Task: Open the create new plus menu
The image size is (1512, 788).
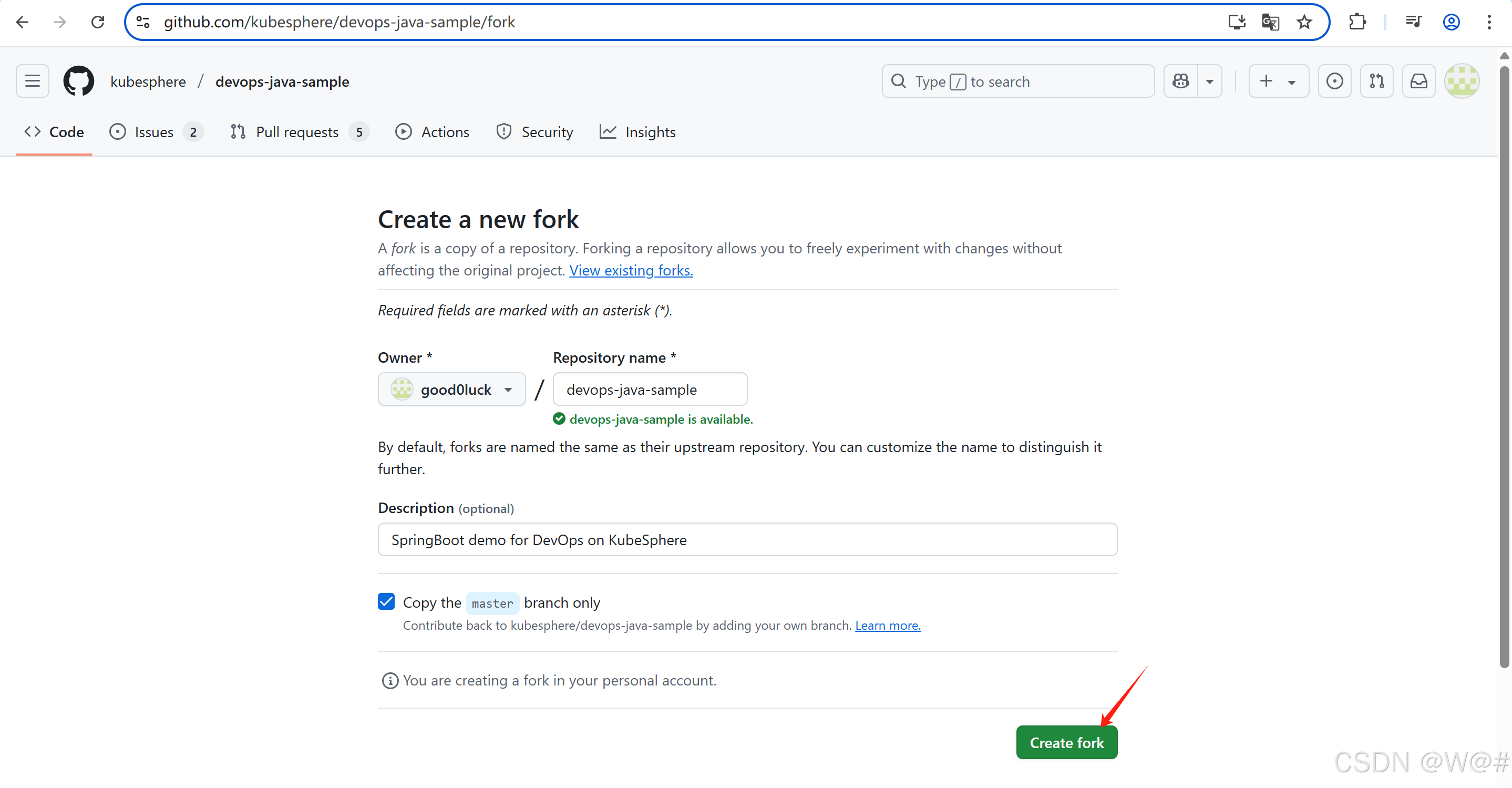Action: [1278, 81]
